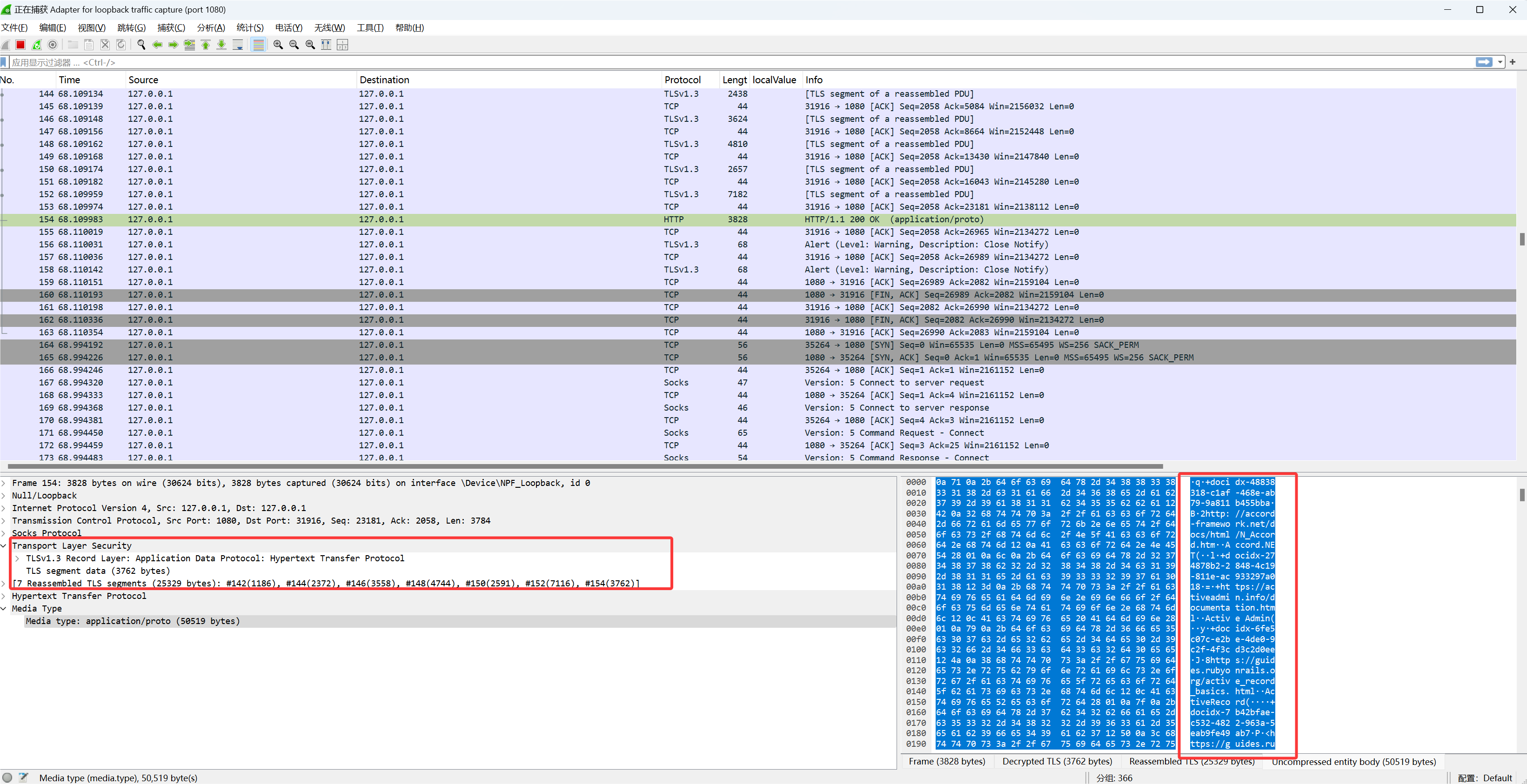Screen dimensions: 1527x784
Task: Expand the Hypertext Transfer Protocol node
Action: (4, 596)
